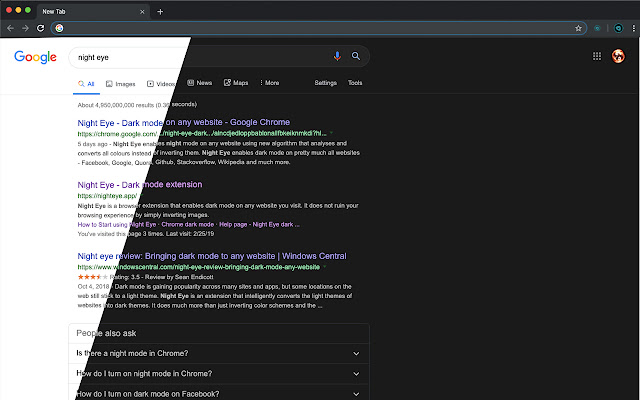
Task: Switch to the Maps results tab
Action: [236, 83]
